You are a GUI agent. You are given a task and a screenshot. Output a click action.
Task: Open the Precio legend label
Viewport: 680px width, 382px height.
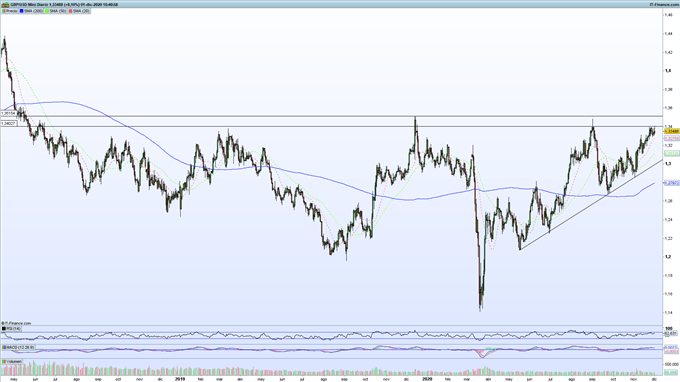tap(12, 11)
